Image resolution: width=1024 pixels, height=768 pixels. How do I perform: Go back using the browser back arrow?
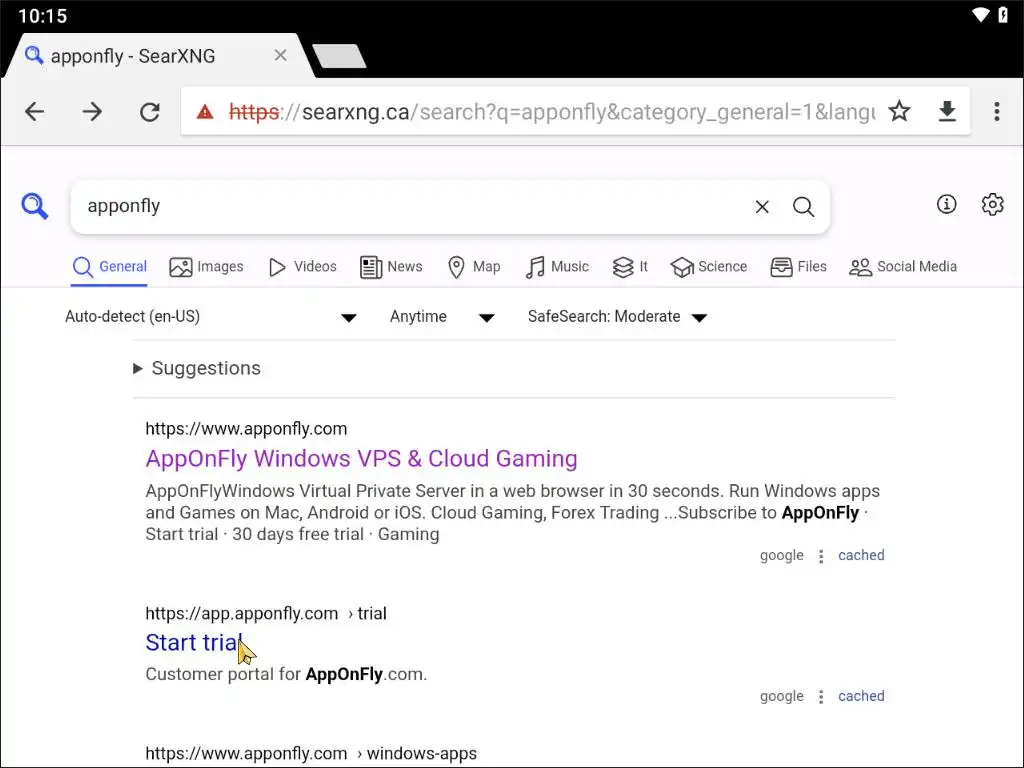pyautogui.click(x=35, y=112)
